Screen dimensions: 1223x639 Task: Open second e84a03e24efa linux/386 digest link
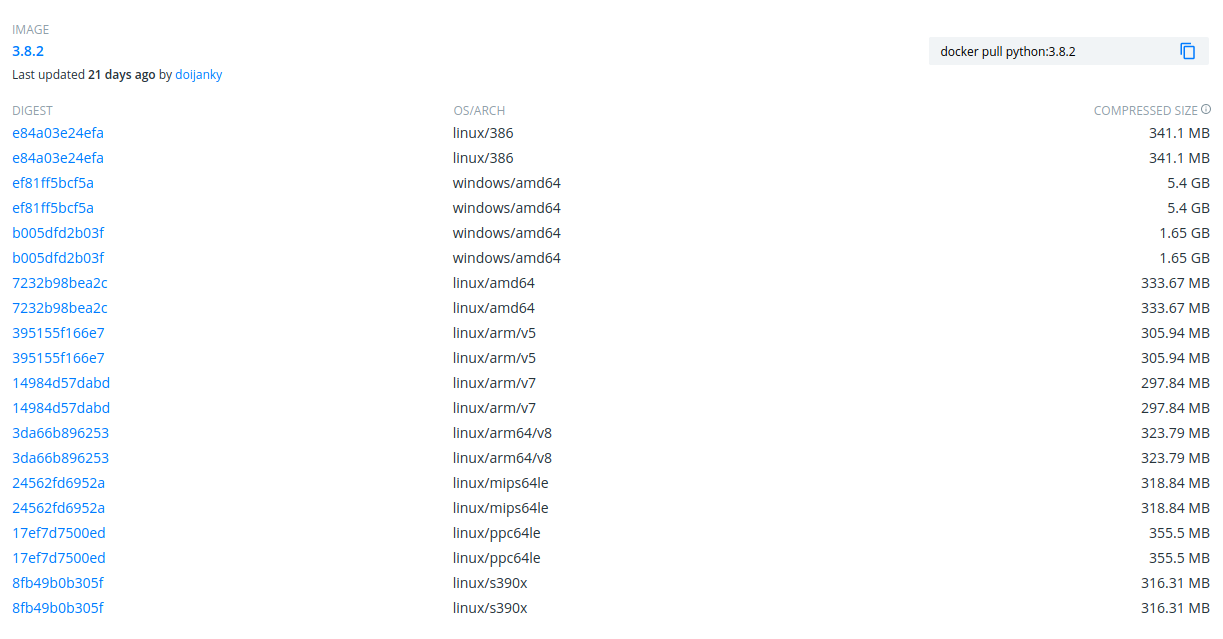(x=58, y=158)
